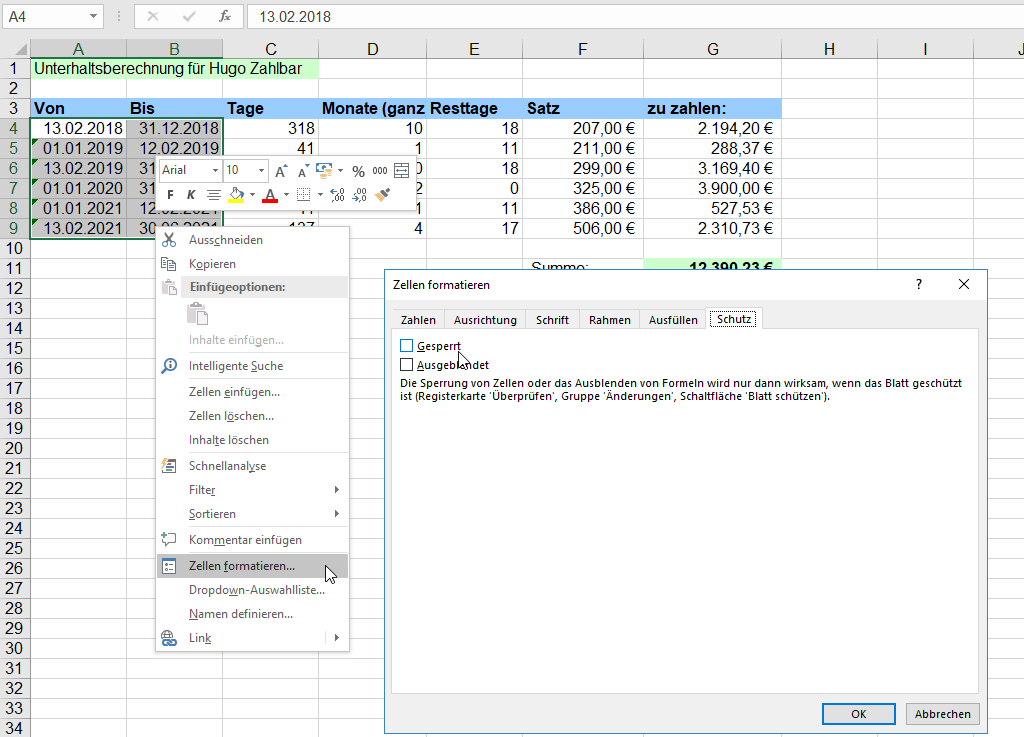
Task: Open the Arial font name dropdown
Action: coord(214,171)
